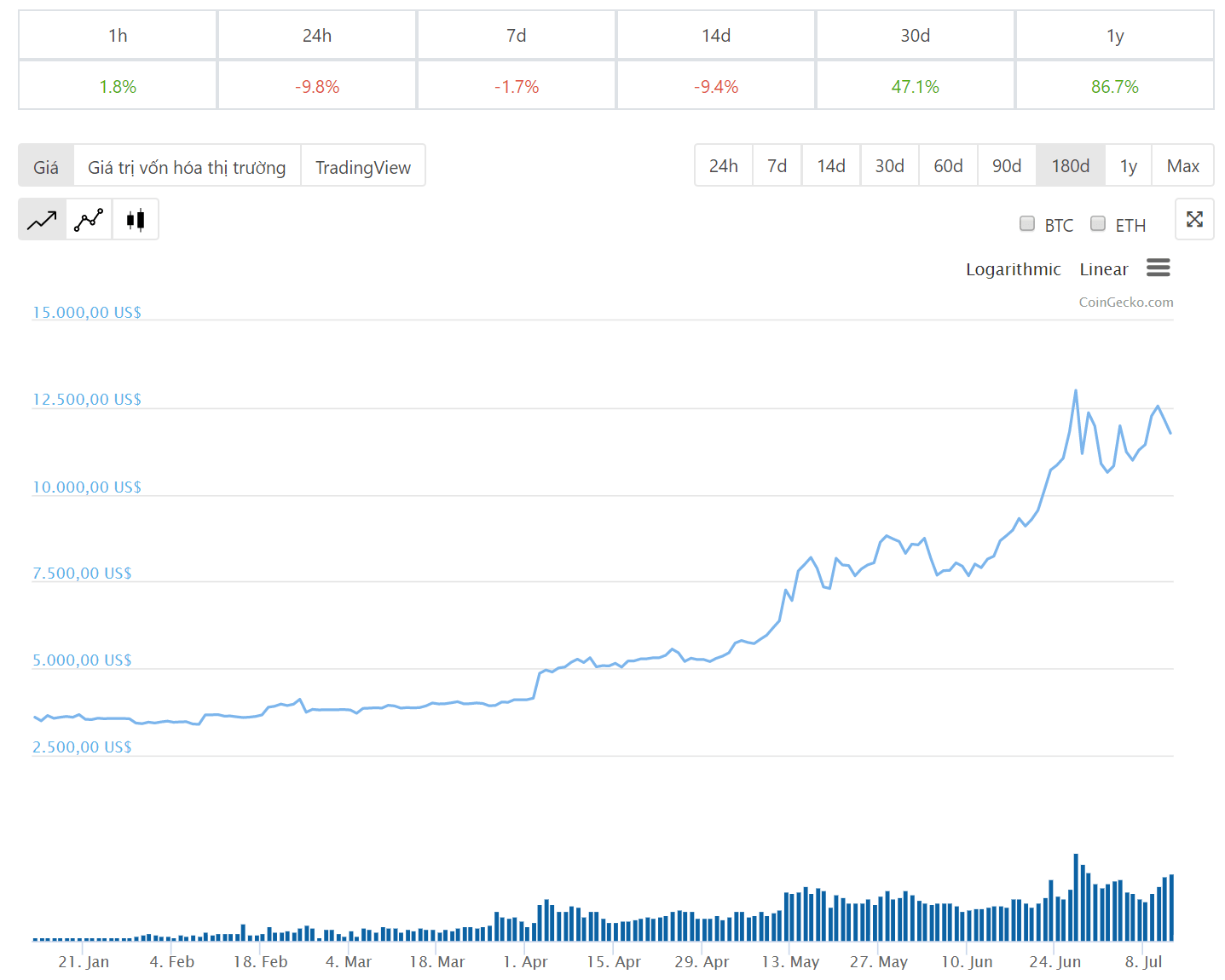
Task: Click the 7d change value -1.7%
Action: click(517, 86)
